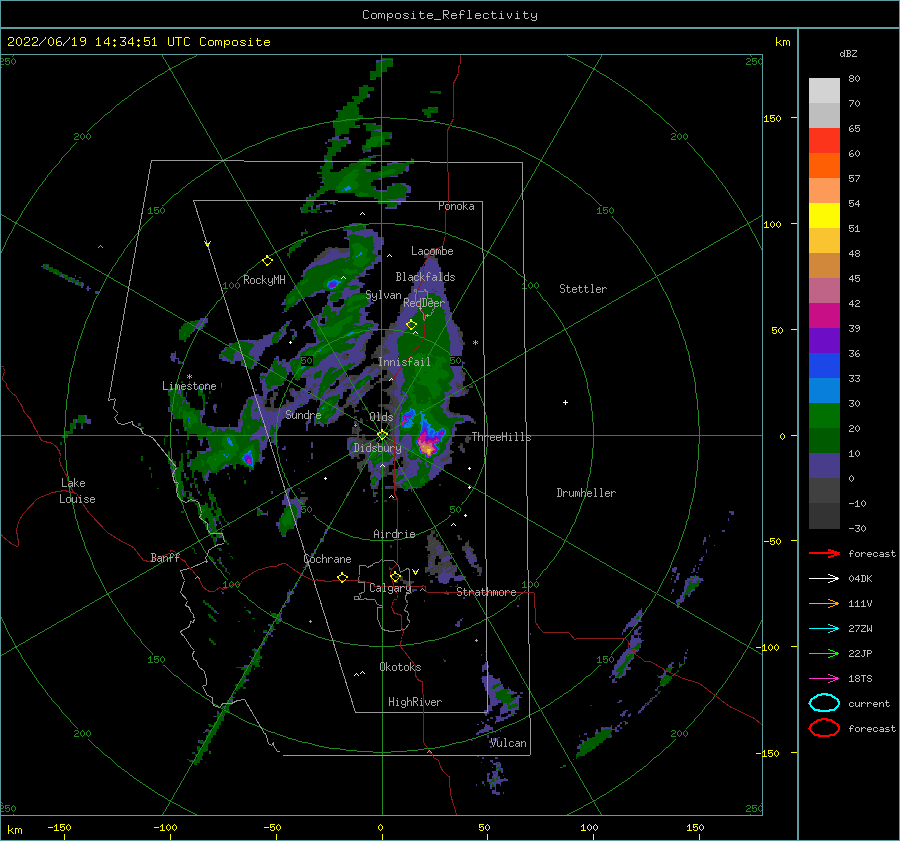Click the storm cell southwest of Sundre
900x841 pixels.
[x=247, y=458]
